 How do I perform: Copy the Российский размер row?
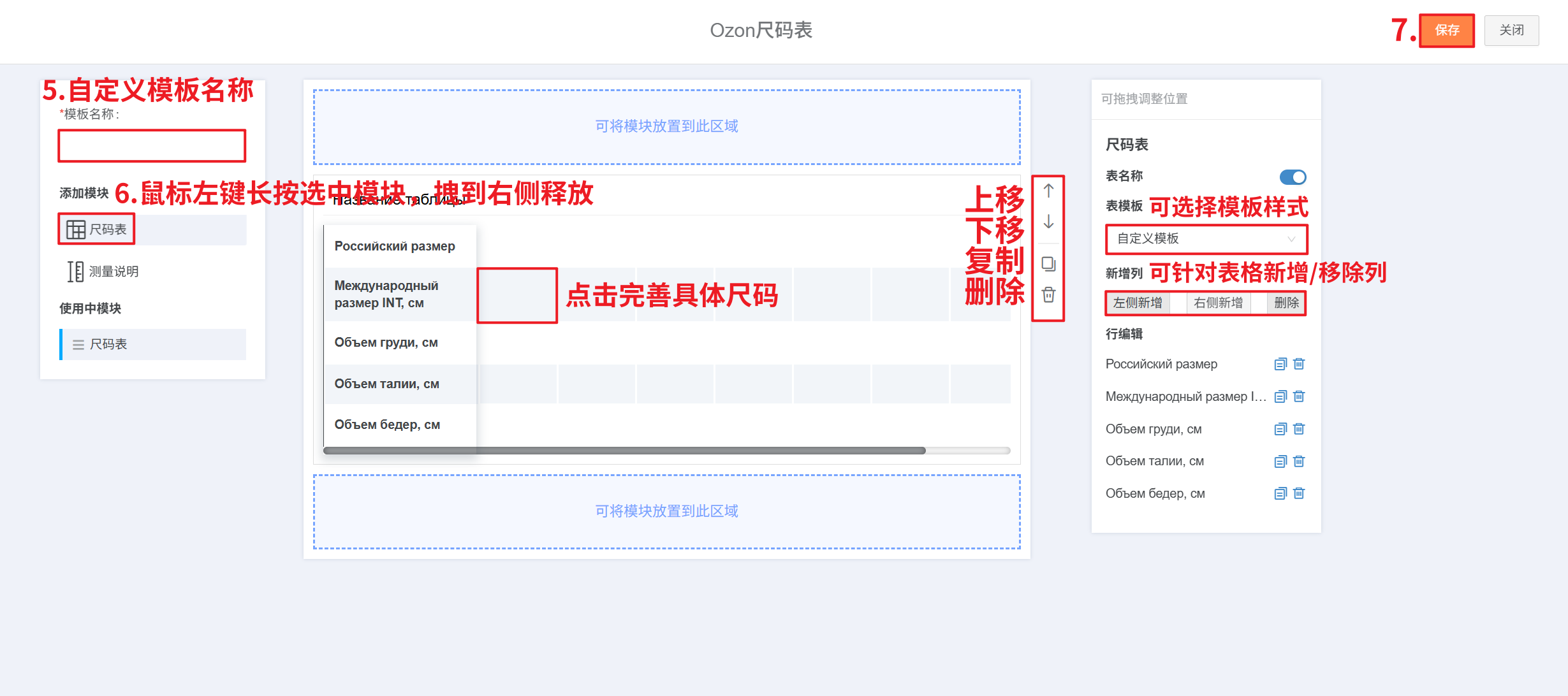tap(1280, 364)
